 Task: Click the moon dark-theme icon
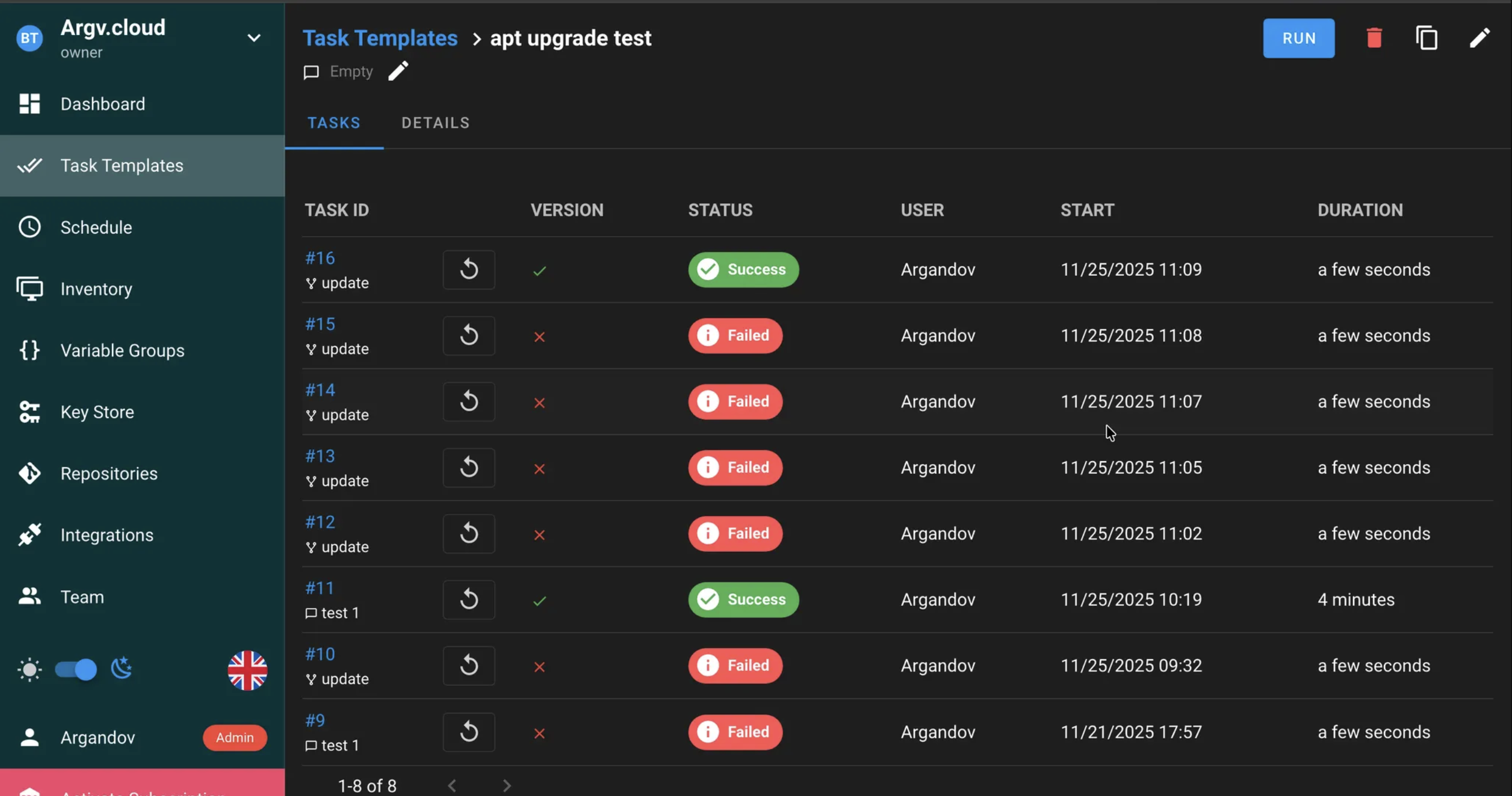pyautogui.click(x=121, y=668)
